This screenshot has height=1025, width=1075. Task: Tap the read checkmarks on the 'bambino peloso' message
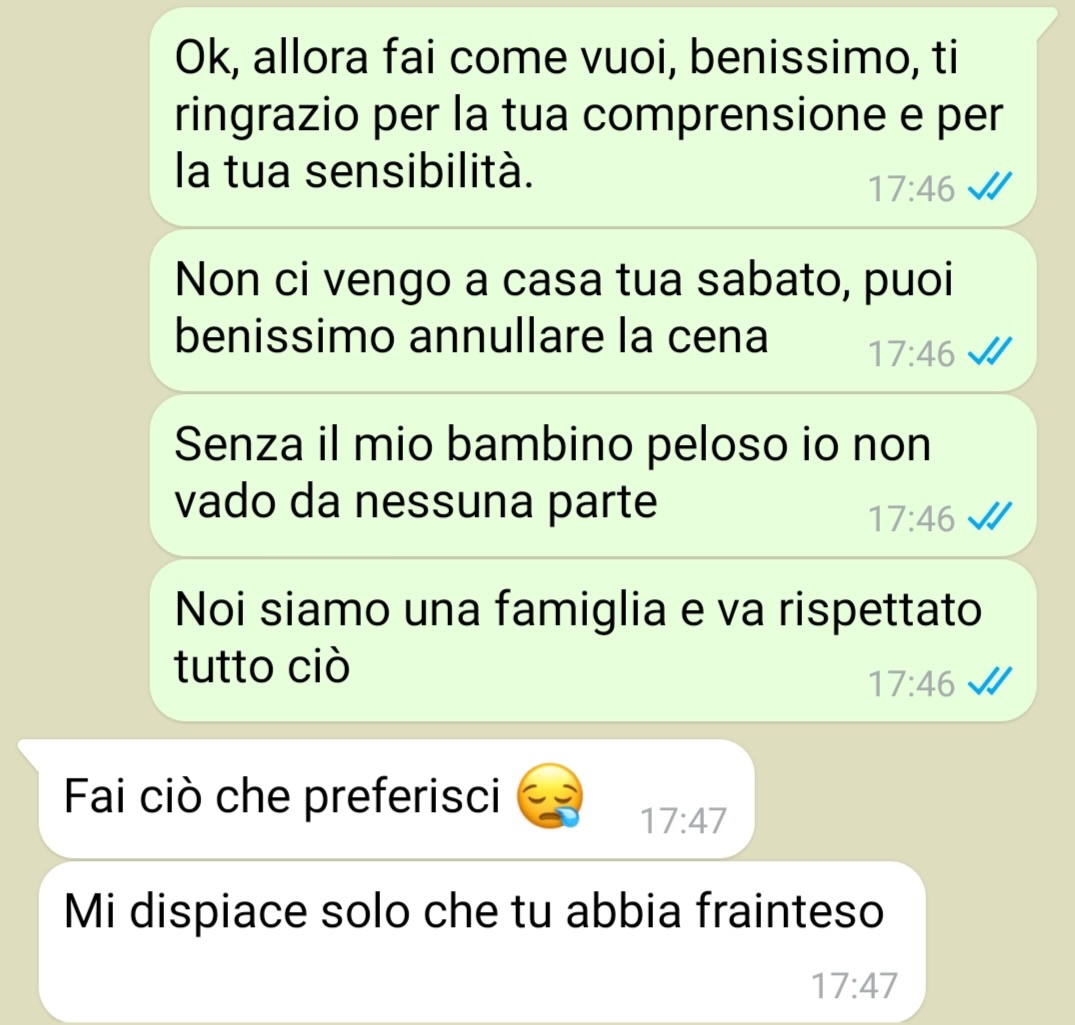(x=989, y=517)
